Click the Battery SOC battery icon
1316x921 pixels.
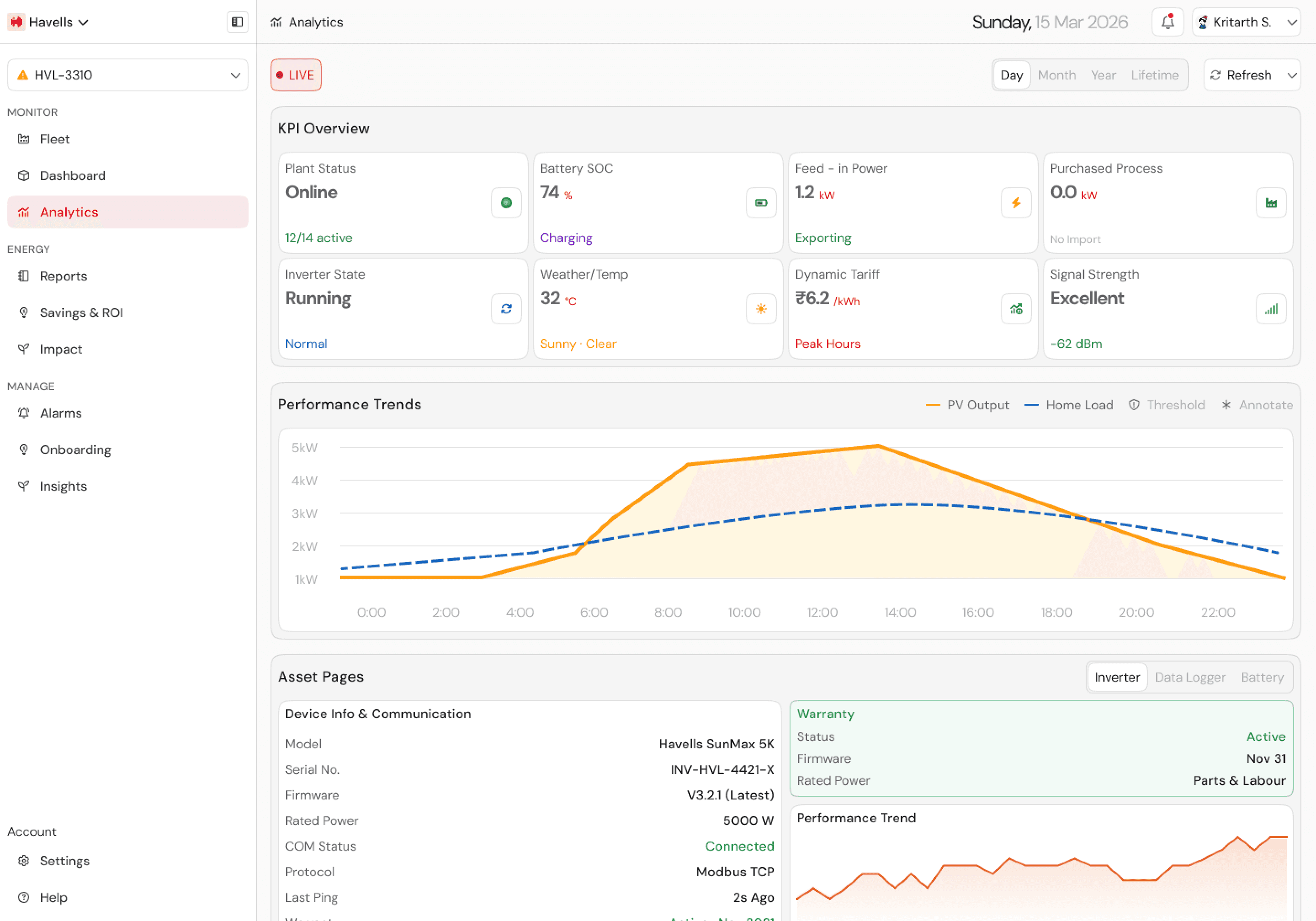[761, 203]
